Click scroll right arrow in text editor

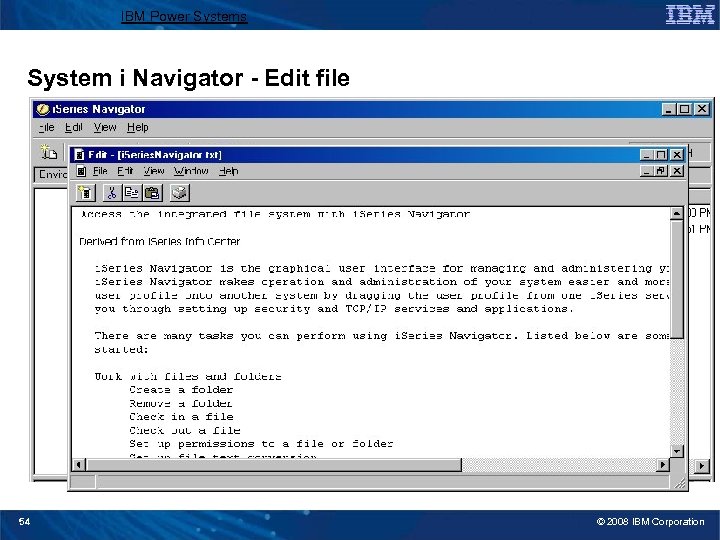[662, 465]
